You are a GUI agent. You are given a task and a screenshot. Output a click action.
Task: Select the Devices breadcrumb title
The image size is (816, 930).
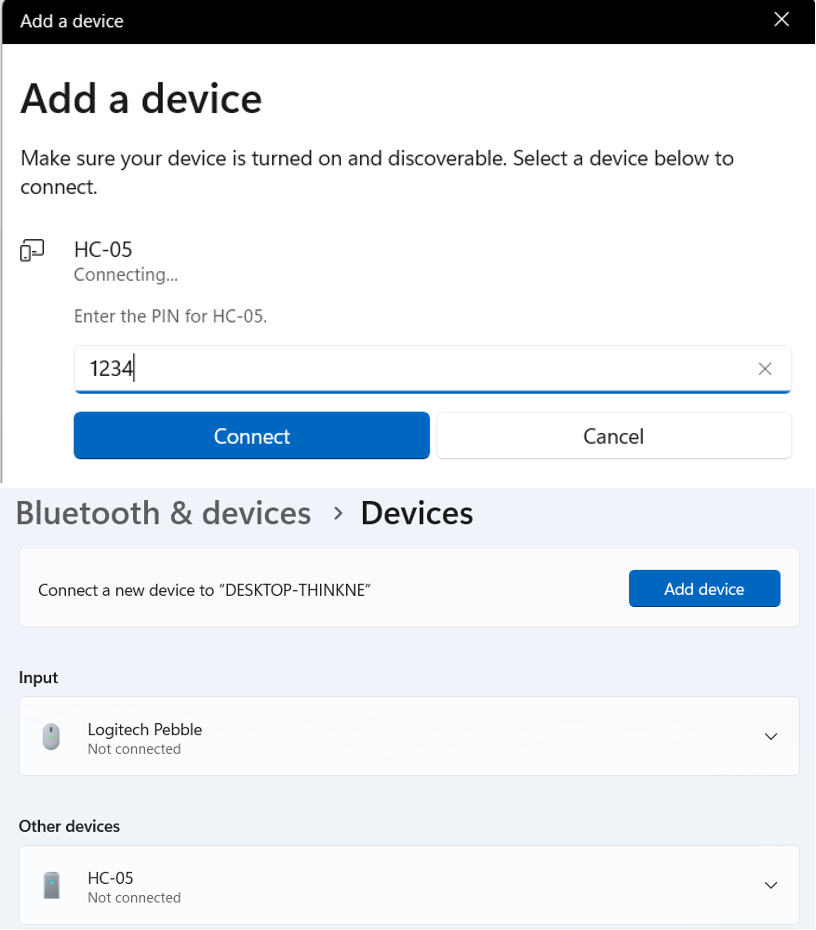coord(417,513)
